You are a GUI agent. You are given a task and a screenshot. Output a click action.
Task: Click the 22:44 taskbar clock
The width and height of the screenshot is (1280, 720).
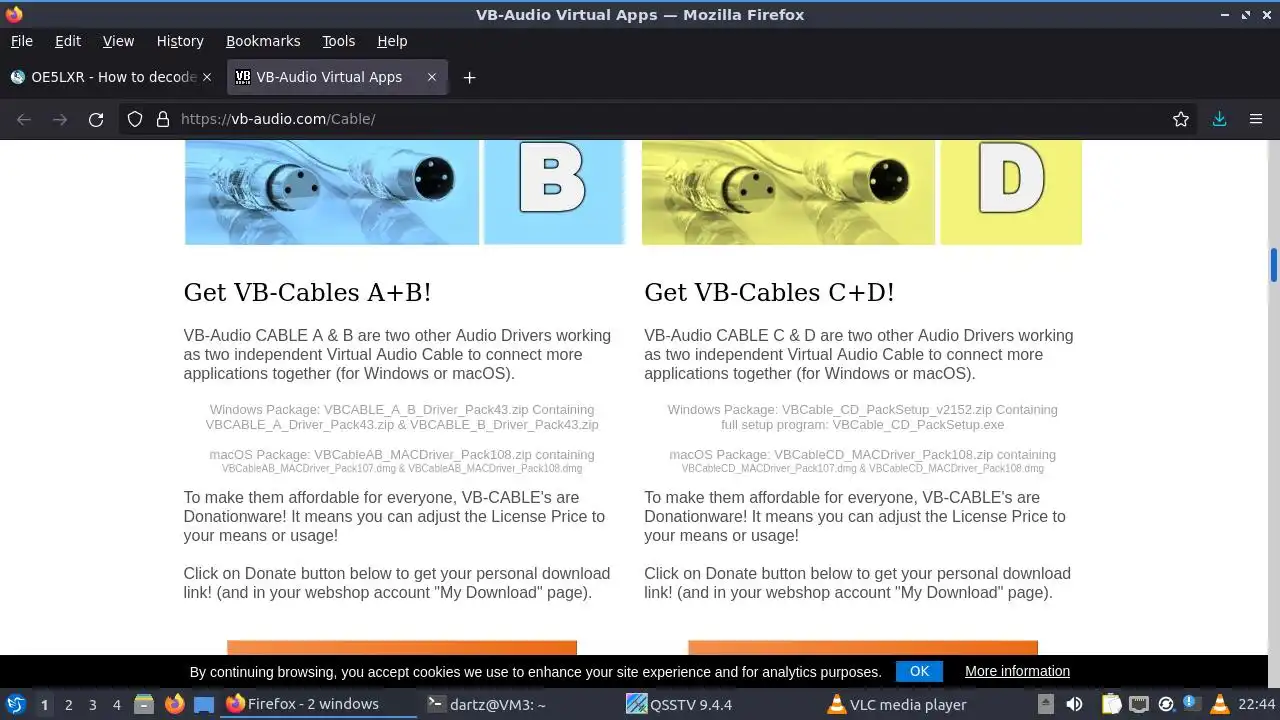coord(1257,704)
